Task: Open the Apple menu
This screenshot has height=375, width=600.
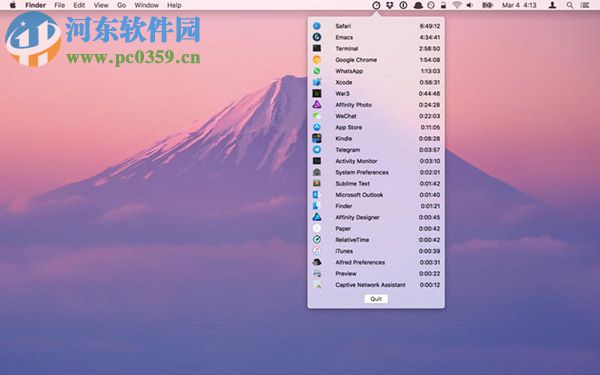Action: tap(13, 5)
